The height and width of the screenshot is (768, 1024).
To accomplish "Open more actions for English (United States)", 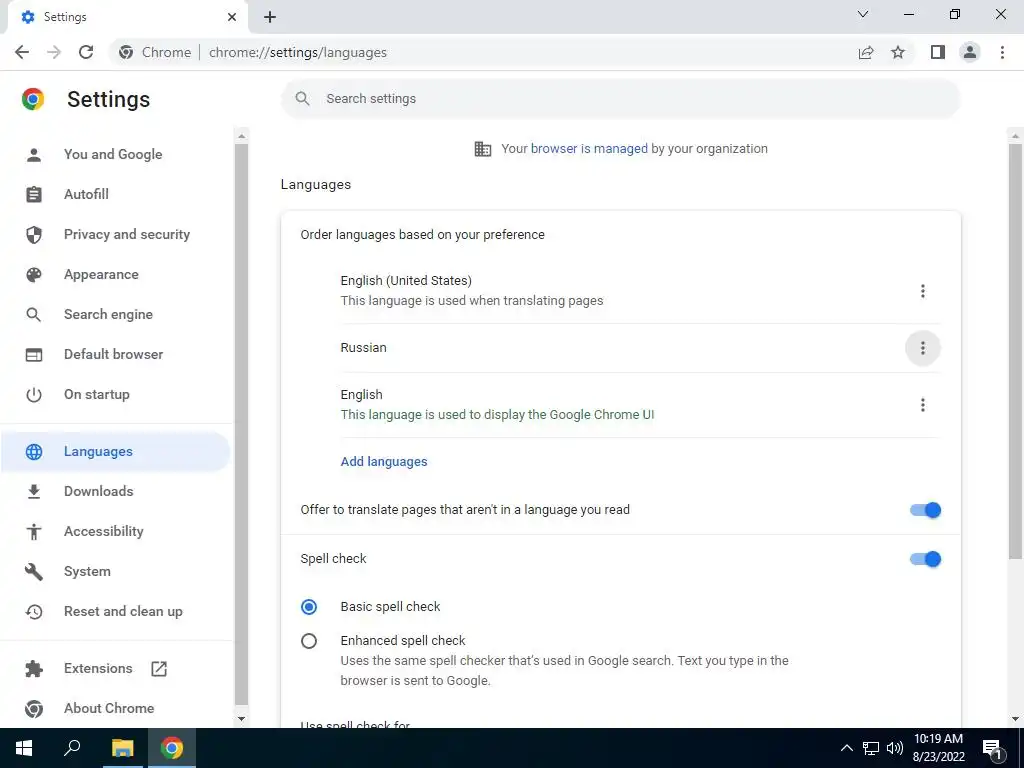I will [x=923, y=291].
